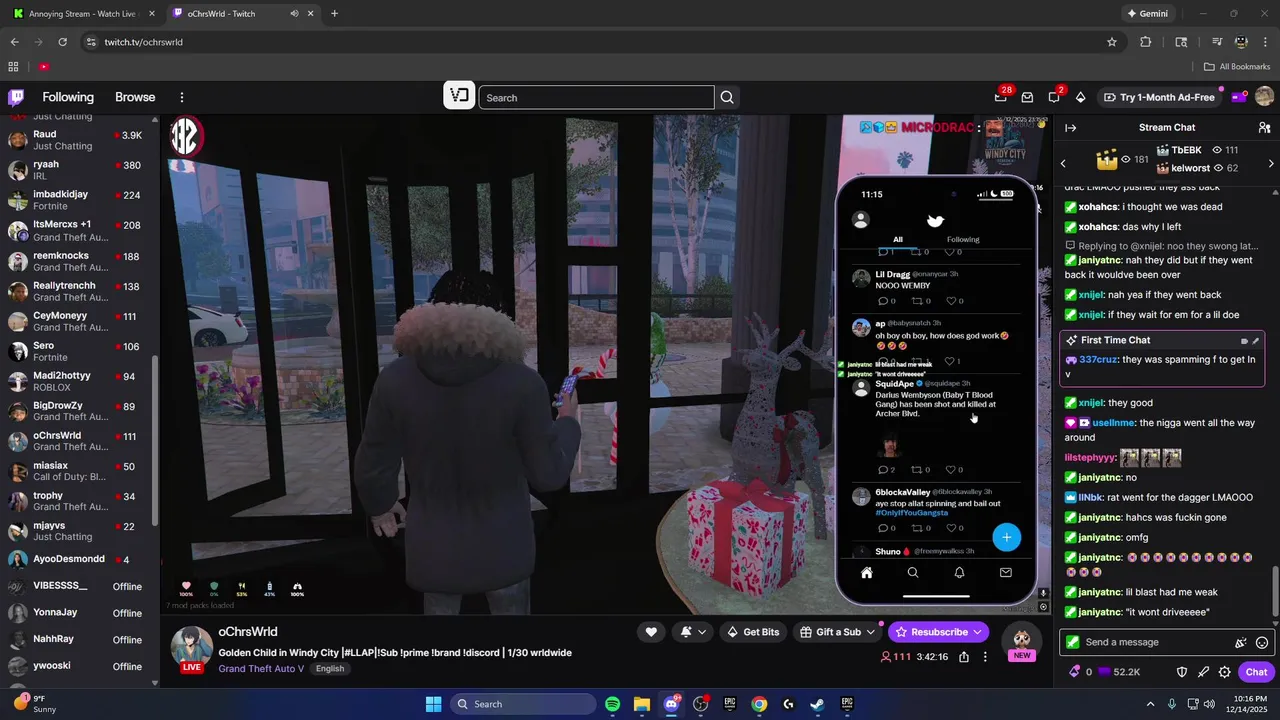Open chat settings gear

pos(1225,672)
